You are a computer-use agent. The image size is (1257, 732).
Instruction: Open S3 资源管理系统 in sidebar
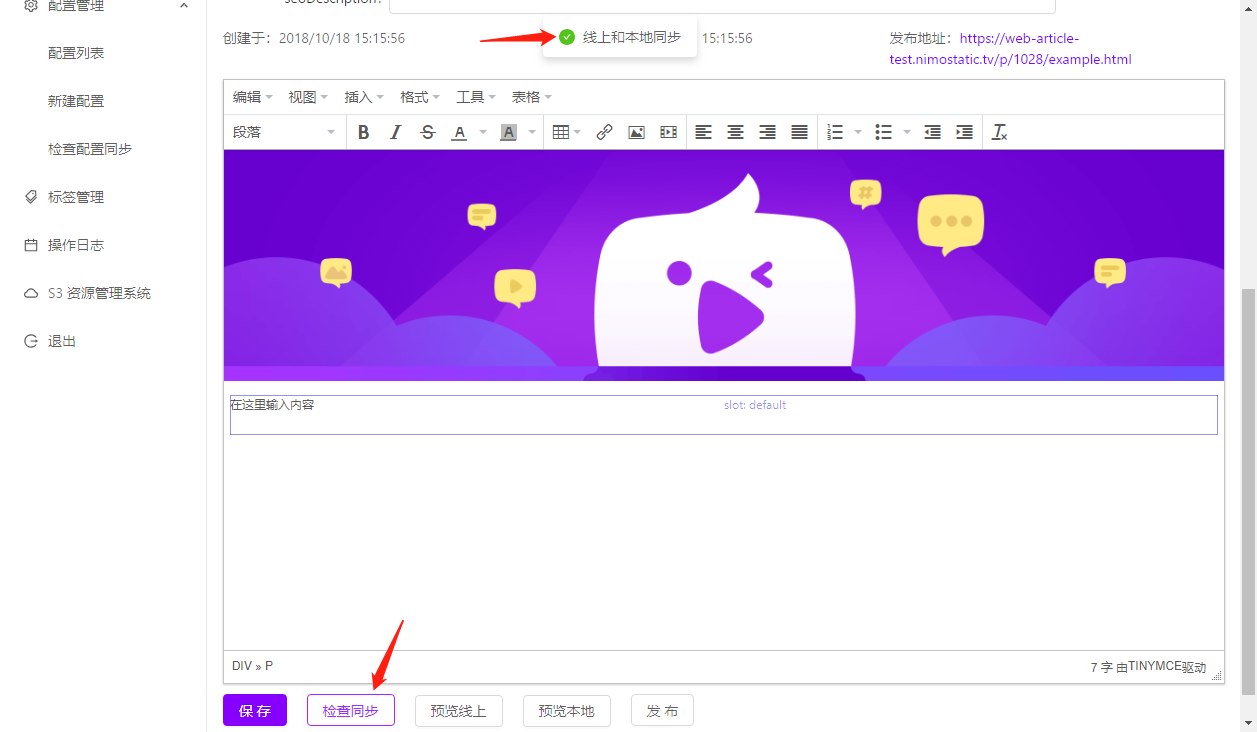[x=100, y=293]
